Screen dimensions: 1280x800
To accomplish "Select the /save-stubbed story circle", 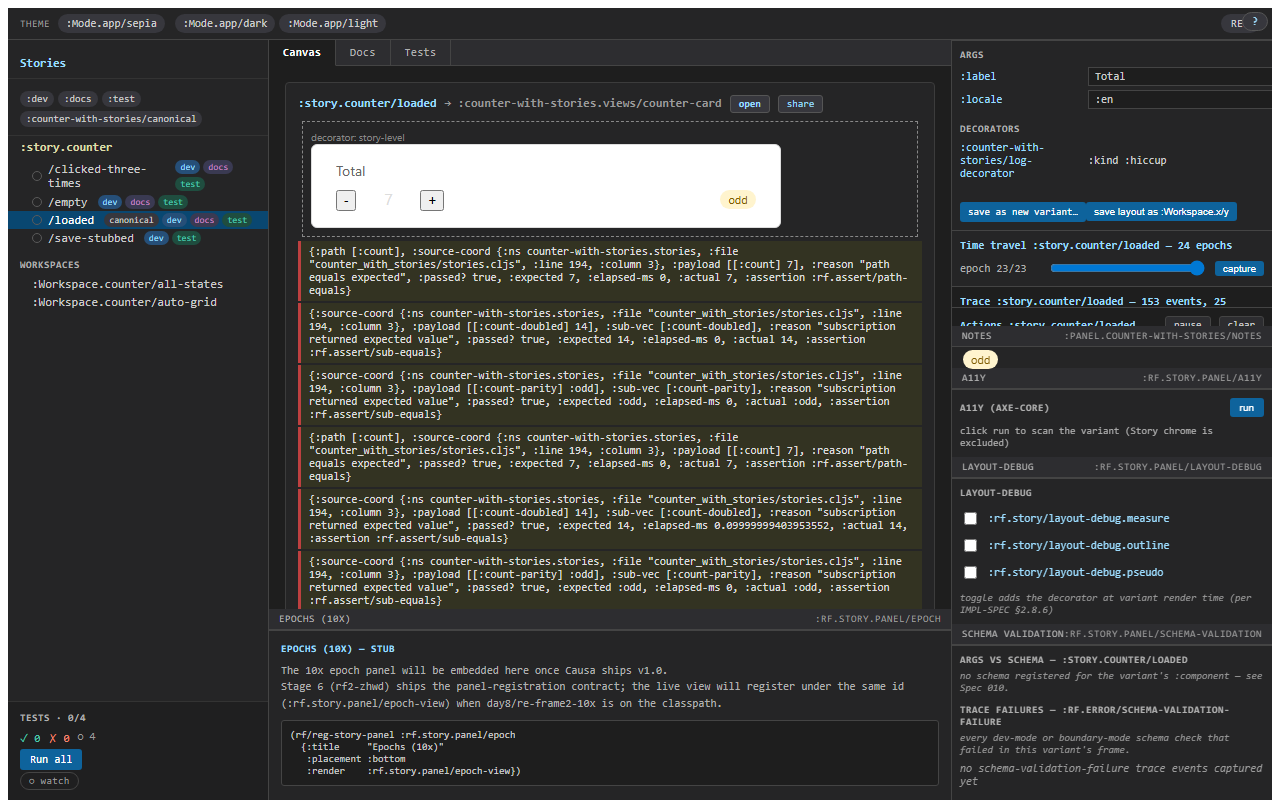I will 37,238.
